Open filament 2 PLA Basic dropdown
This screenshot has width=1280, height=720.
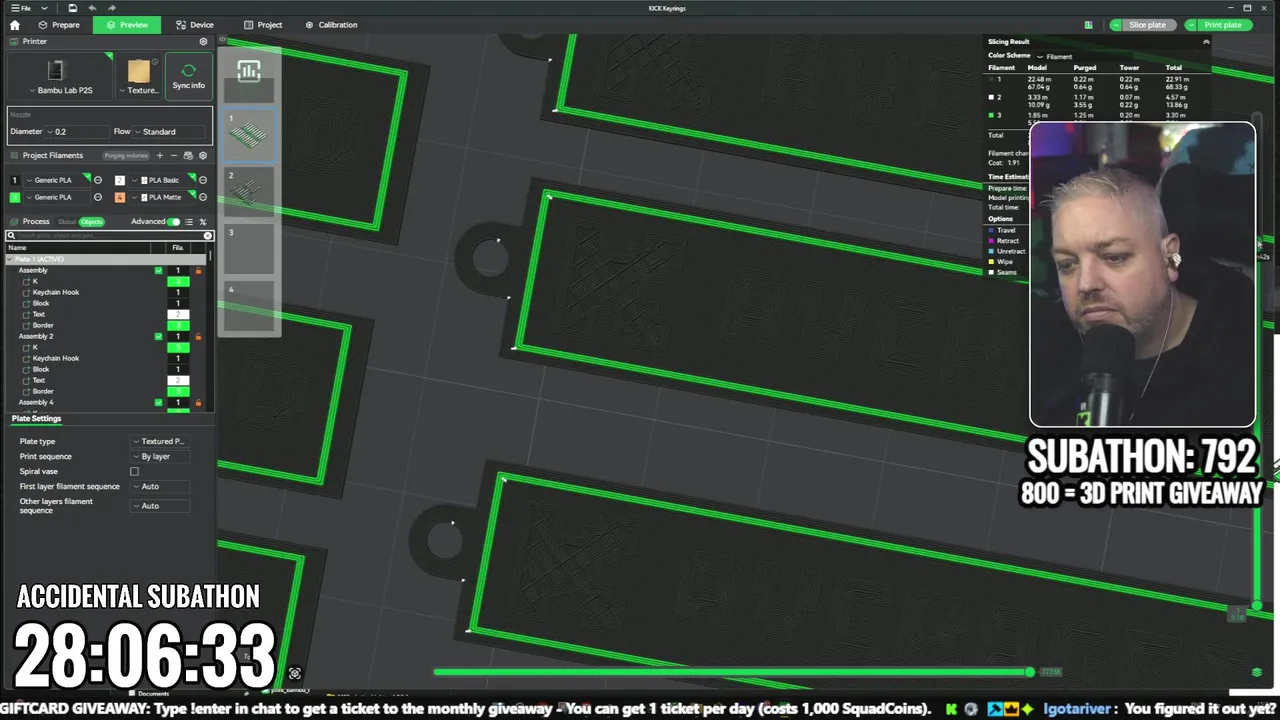160,180
